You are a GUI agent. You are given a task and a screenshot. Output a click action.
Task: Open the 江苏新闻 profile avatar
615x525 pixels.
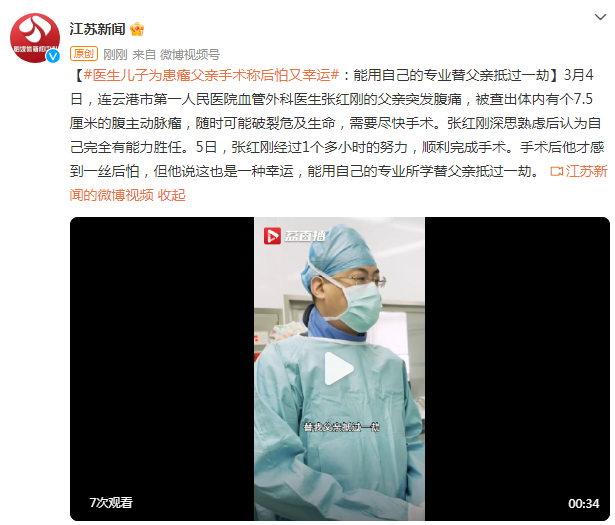[x=35, y=38]
